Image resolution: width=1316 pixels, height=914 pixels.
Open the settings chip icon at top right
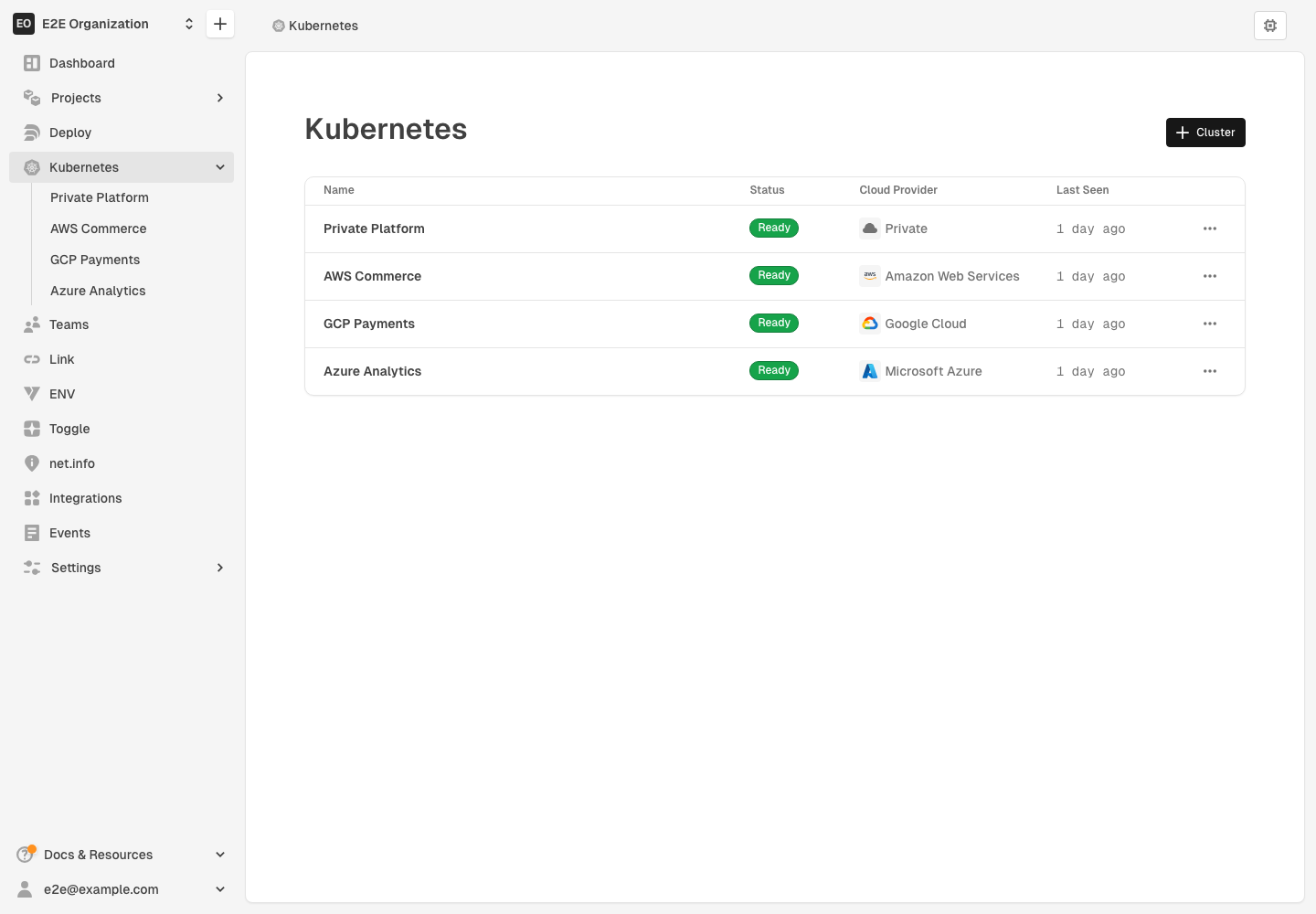[1270, 26]
